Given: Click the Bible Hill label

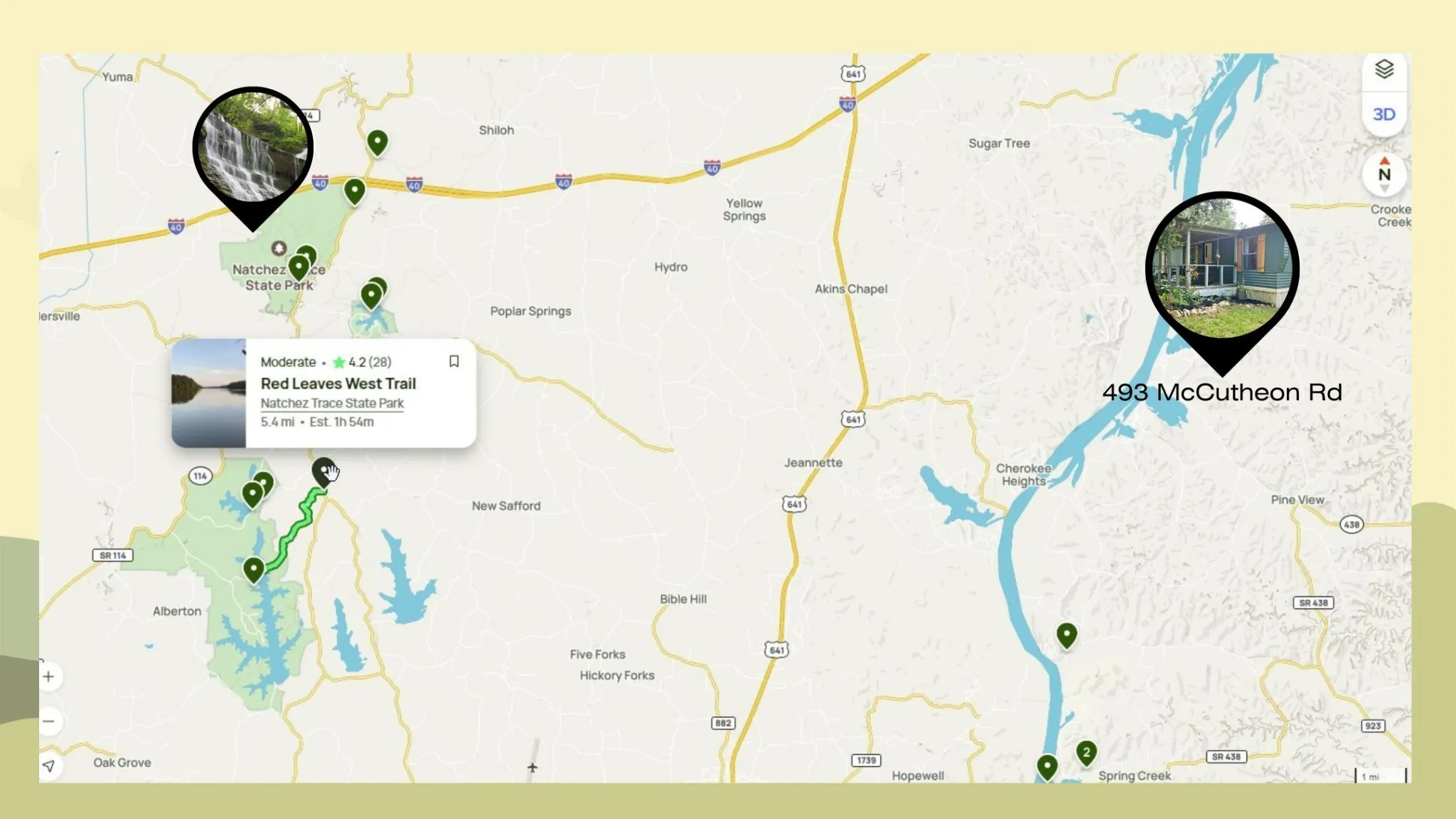Looking at the screenshot, I should [x=683, y=599].
